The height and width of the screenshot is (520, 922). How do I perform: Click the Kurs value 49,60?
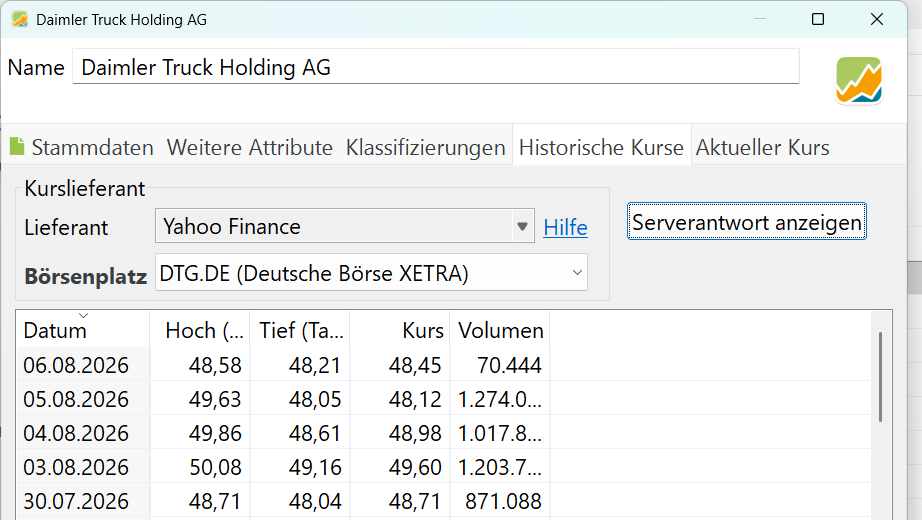point(415,468)
